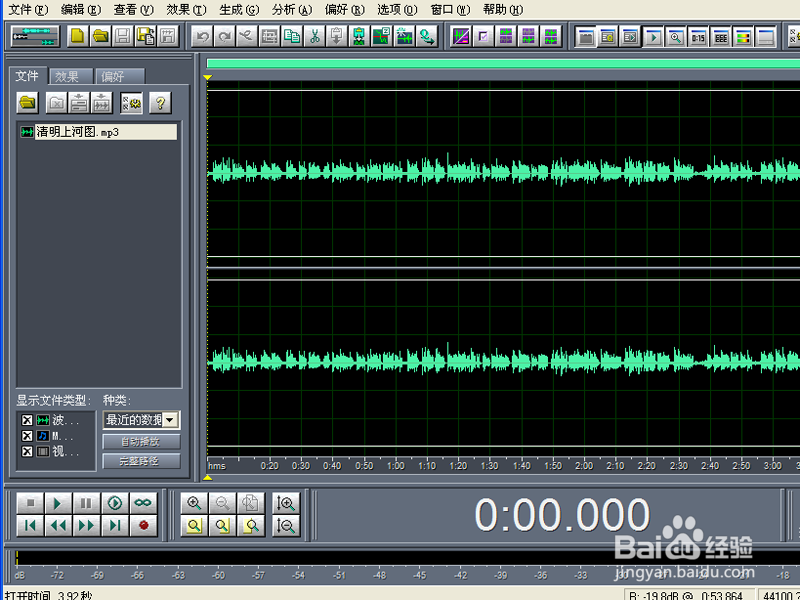Click the insert into multitrack icon

pyautogui.click(x=79, y=103)
